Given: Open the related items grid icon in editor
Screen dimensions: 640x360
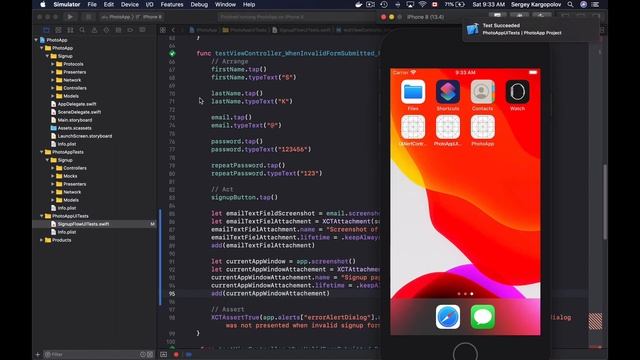Looking at the screenshot, I should pyautogui.click(x=163, y=30).
